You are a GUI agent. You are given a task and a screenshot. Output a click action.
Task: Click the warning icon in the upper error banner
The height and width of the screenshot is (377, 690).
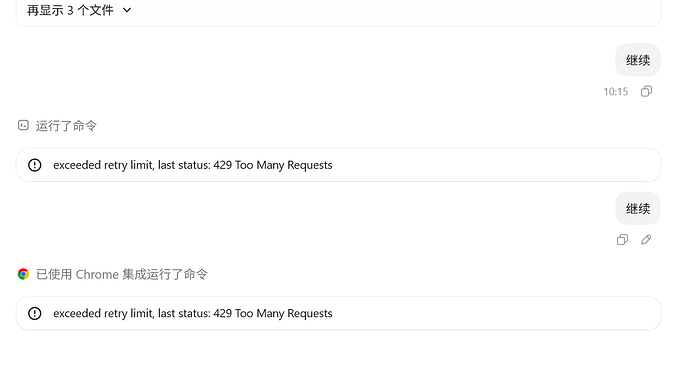34,165
